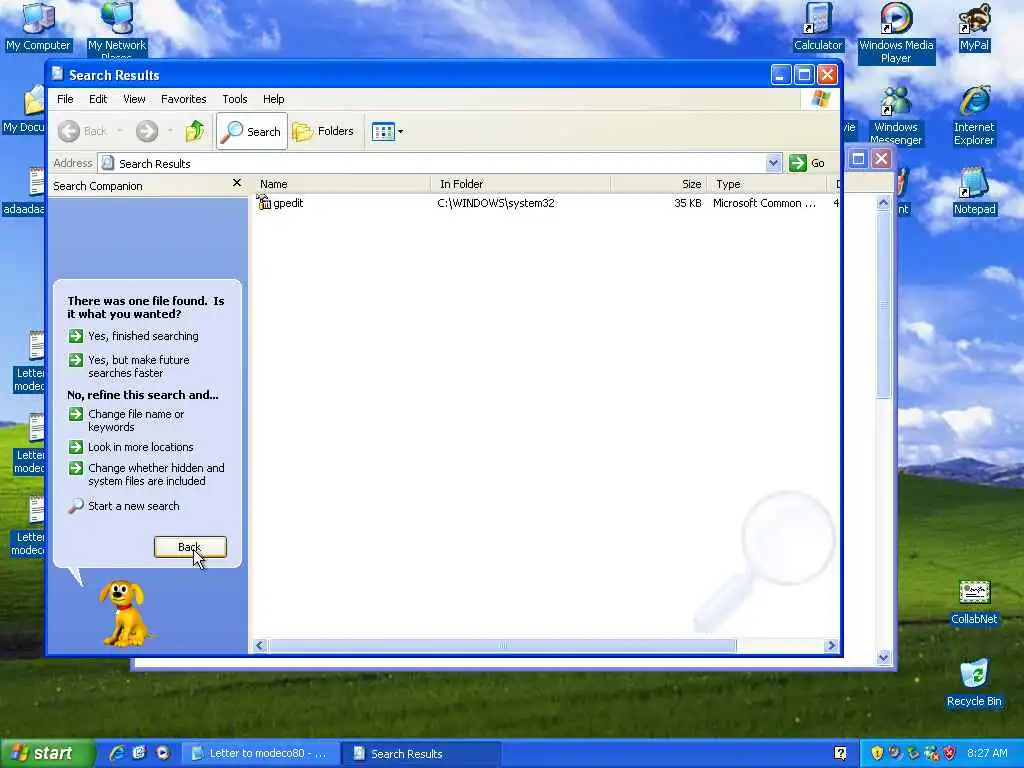
Task: Click the Windows flag logo in toolbar
Action: [x=820, y=99]
